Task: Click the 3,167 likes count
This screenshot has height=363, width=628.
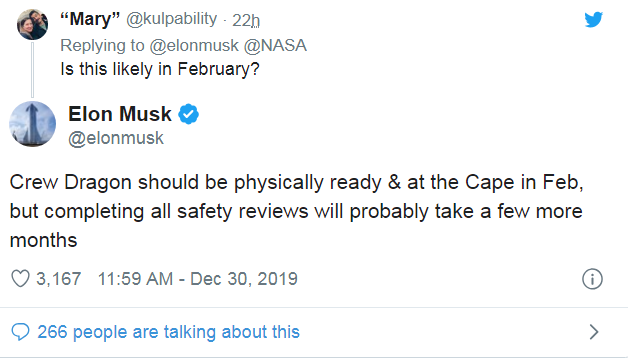Action: point(58,279)
